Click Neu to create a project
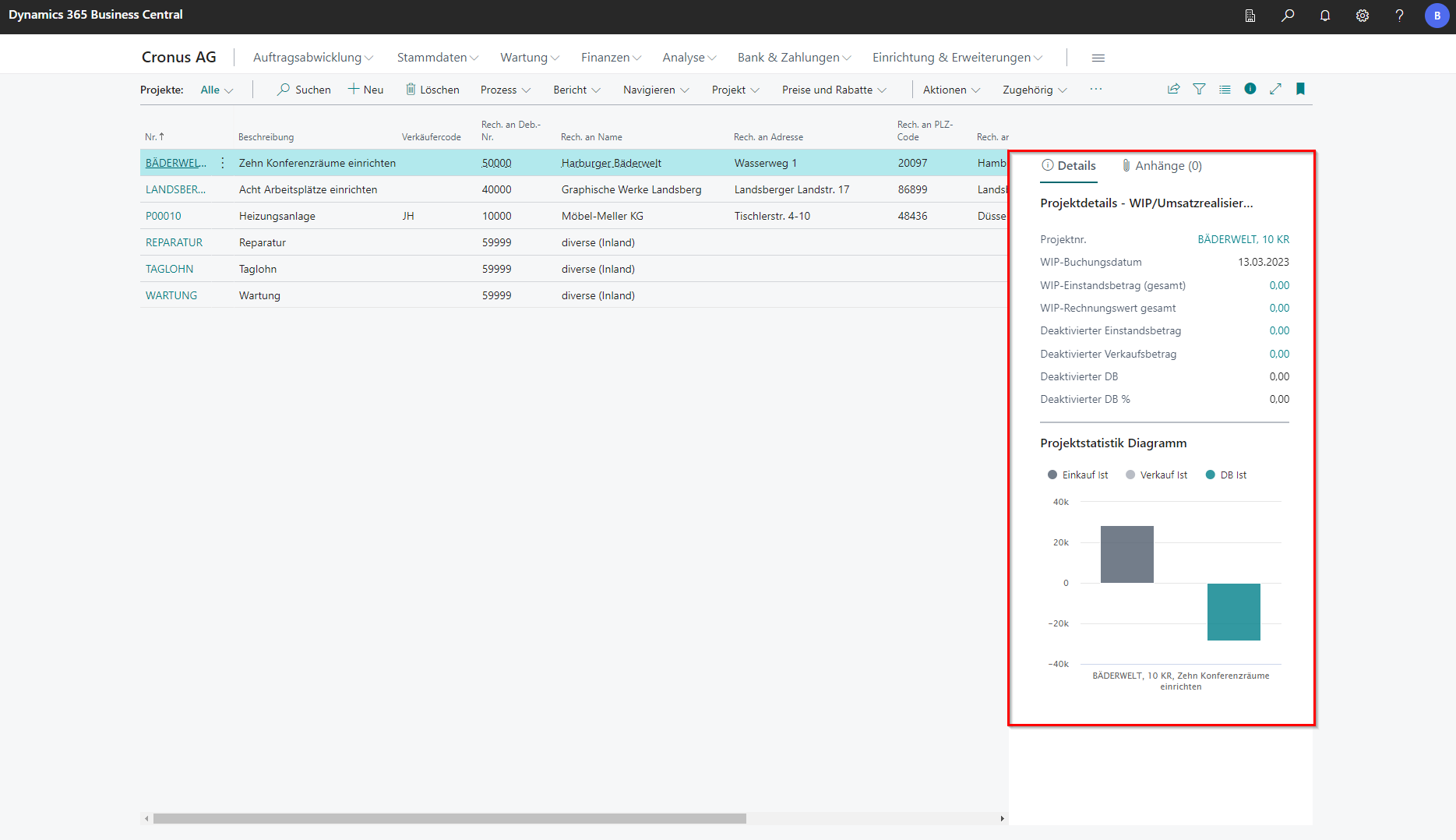1456x840 pixels. [x=365, y=90]
